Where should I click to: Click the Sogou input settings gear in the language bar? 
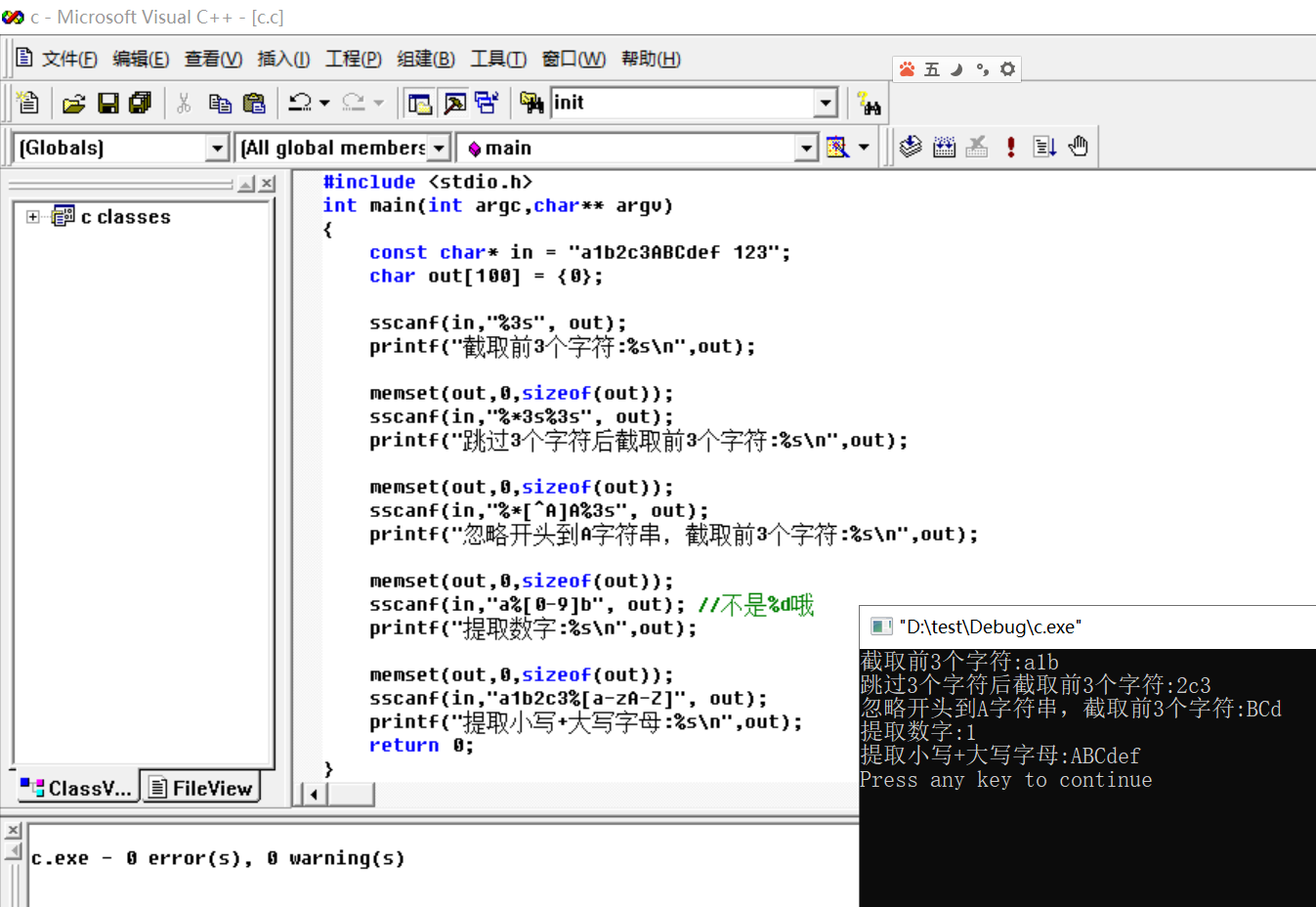pos(1007,68)
